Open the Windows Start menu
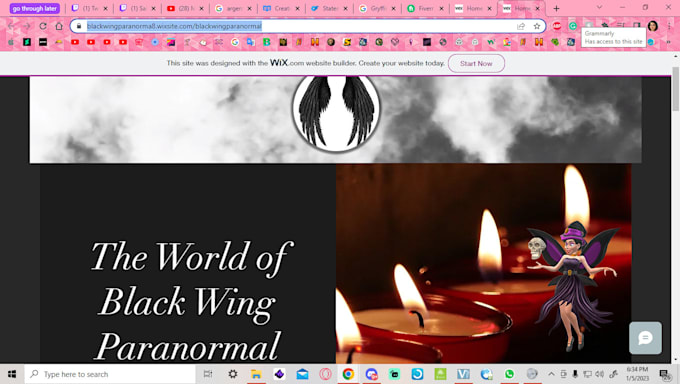 point(12,374)
